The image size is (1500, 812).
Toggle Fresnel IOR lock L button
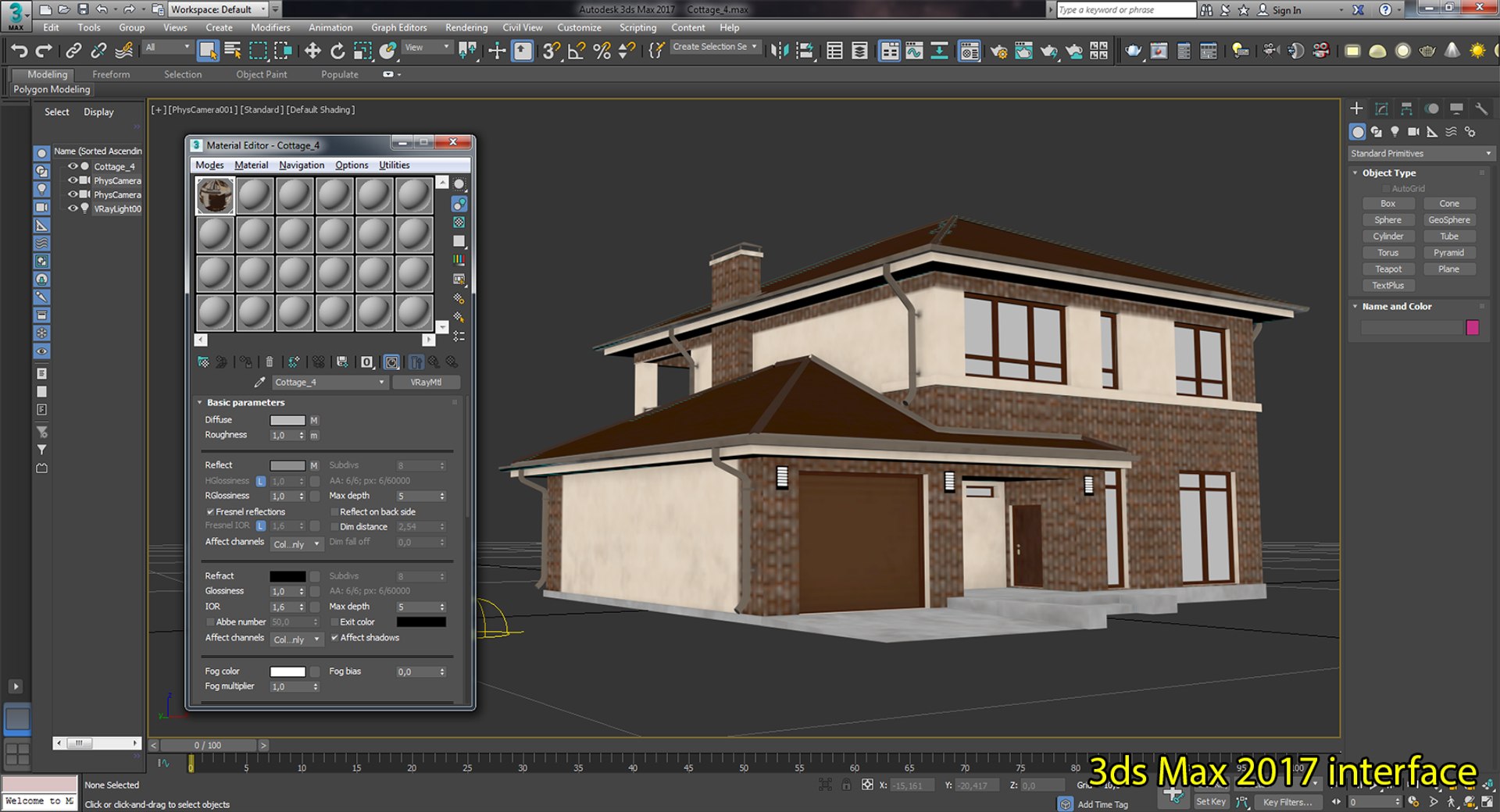coord(261,526)
